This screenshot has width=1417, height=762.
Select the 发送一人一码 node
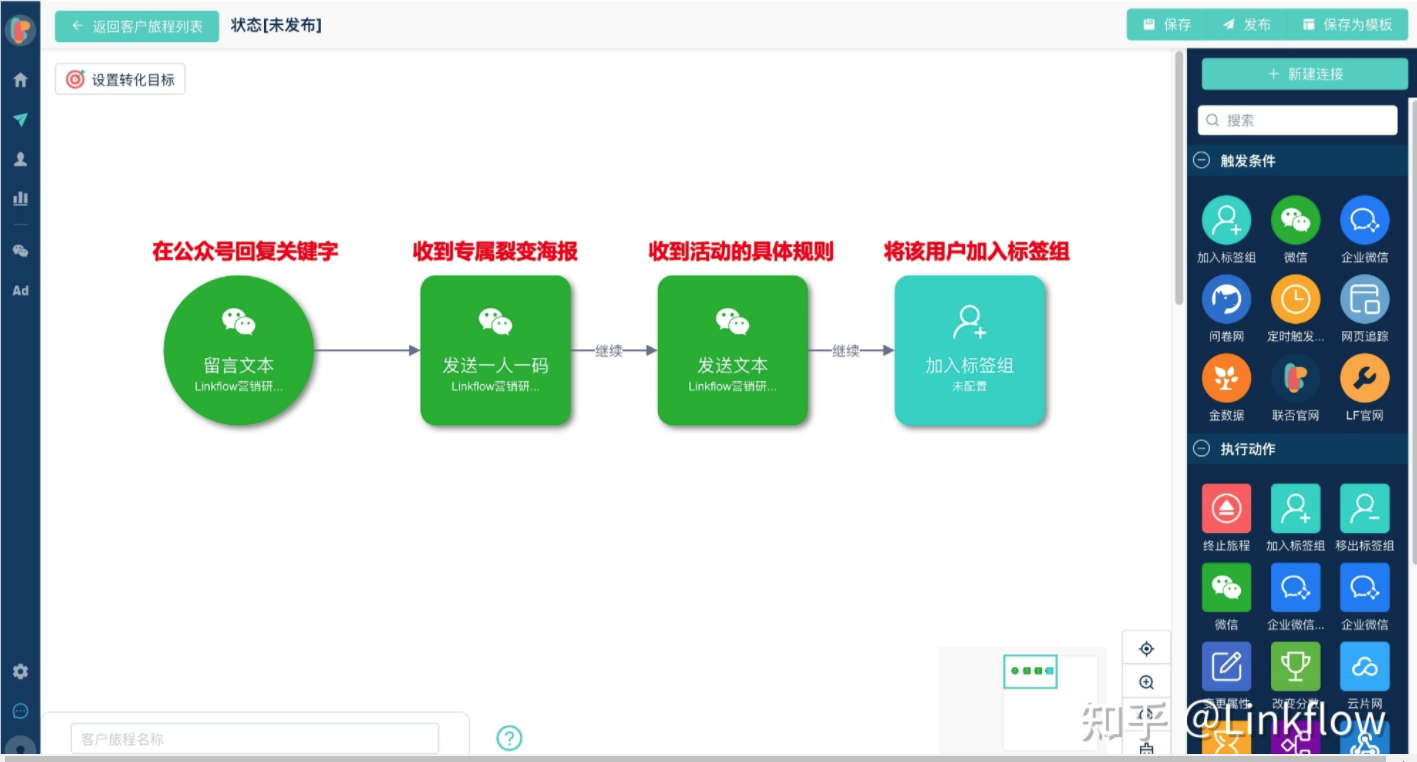coord(495,350)
